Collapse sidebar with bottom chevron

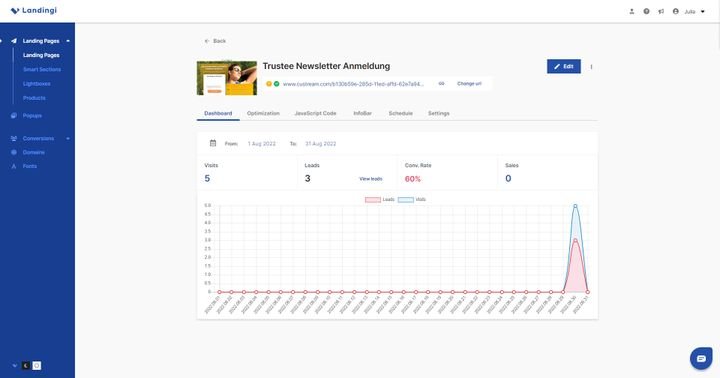pyautogui.click(x=15, y=366)
